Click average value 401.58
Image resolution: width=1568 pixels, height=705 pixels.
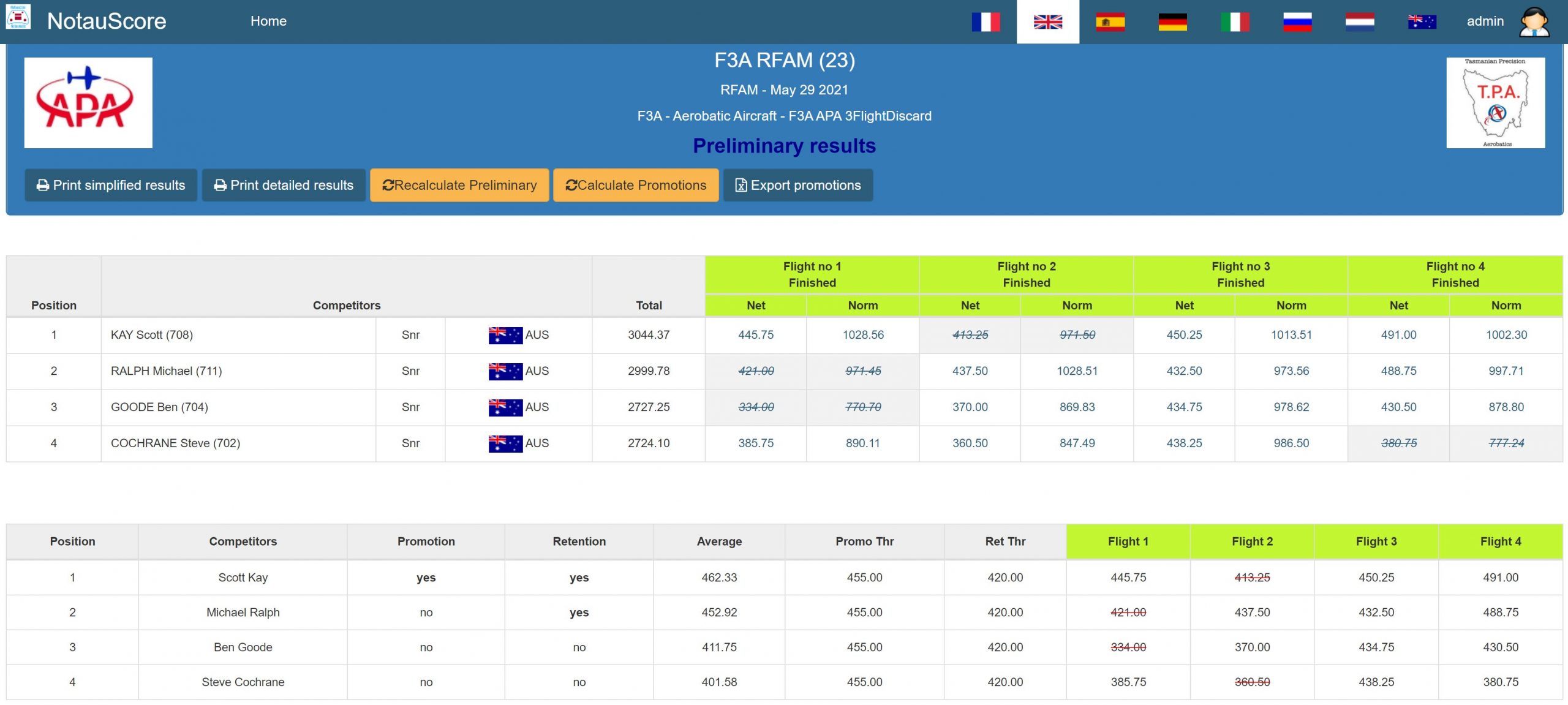tap(719, 682)
